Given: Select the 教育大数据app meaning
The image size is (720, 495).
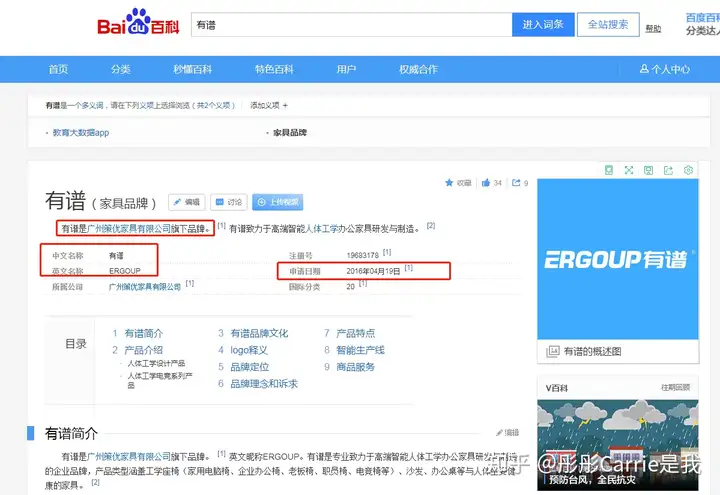Looking at the screenshot, I should 81,133.
